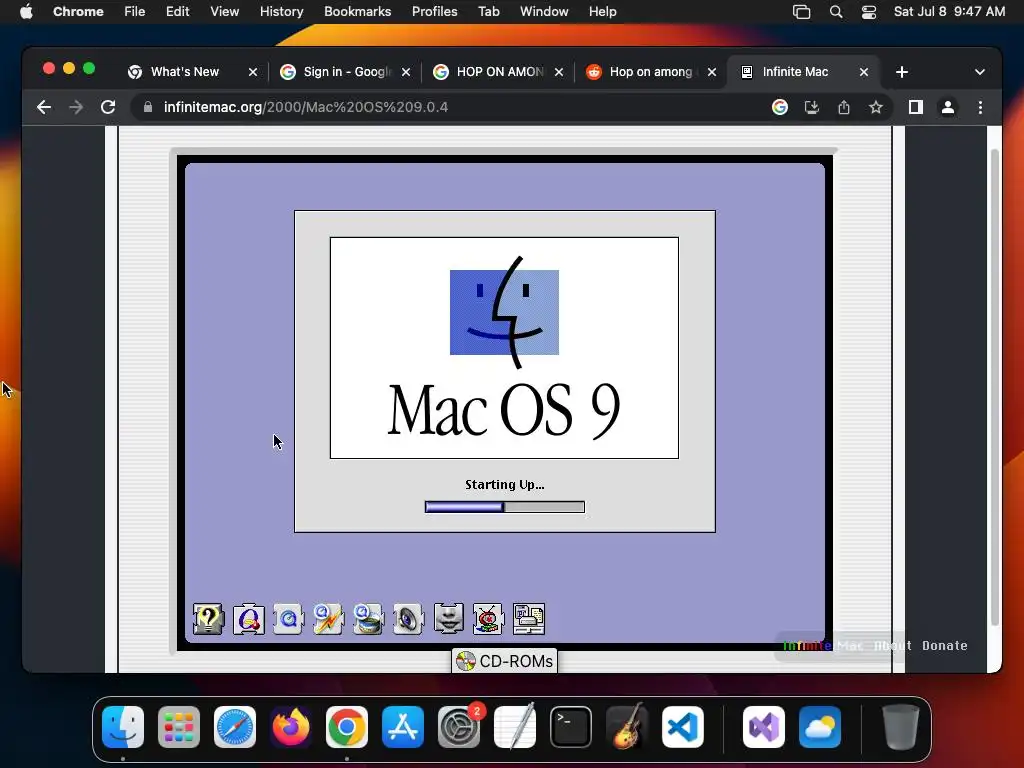Image resolution: width=1024 pixels, height=768 pixels.
Task: Close the Hop on among Reddit tab
Action: (712, 72)
